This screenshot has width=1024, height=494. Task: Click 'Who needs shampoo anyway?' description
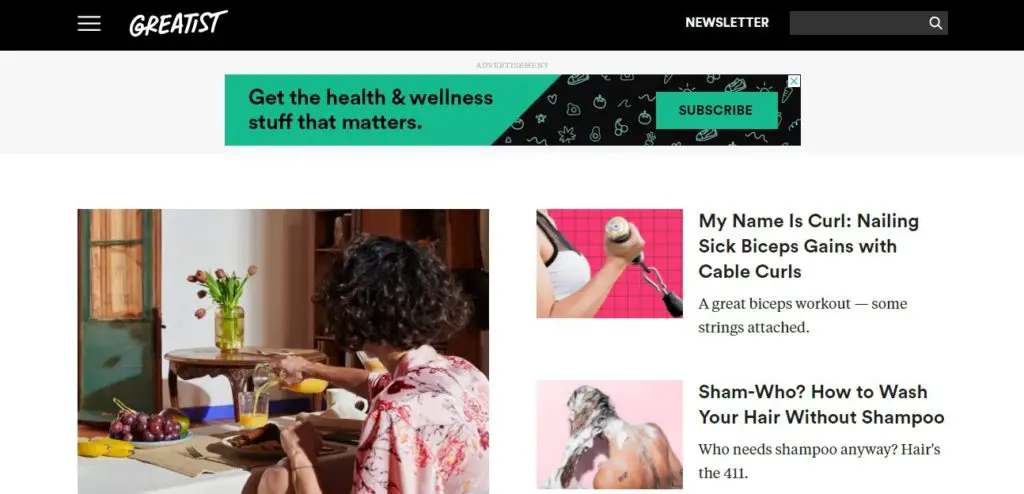coord(819,461)
